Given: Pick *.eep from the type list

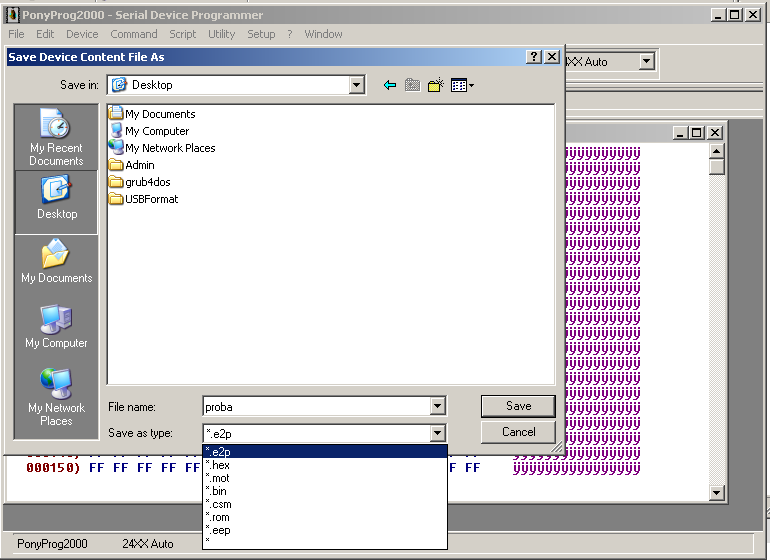Looking at the screenshot, I should (x=218, y=529).
